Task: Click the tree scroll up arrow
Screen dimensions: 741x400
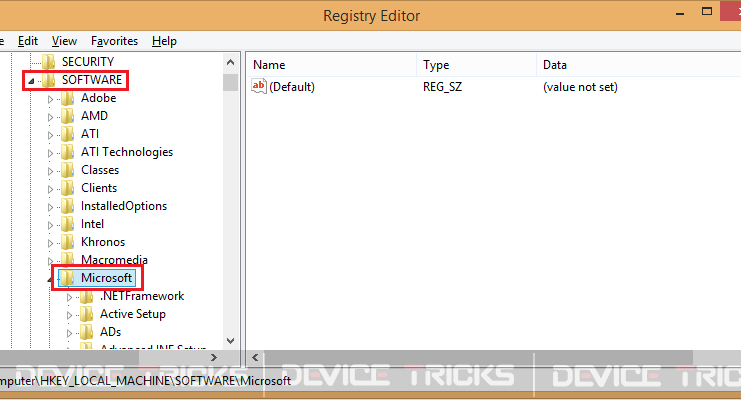Action: click(231, 62)
